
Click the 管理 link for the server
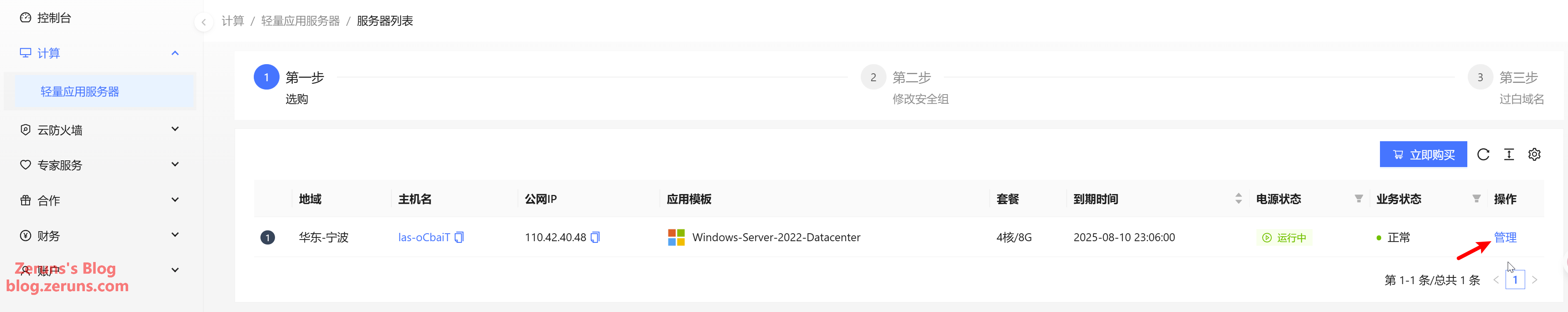click(x=1505, y=237)
